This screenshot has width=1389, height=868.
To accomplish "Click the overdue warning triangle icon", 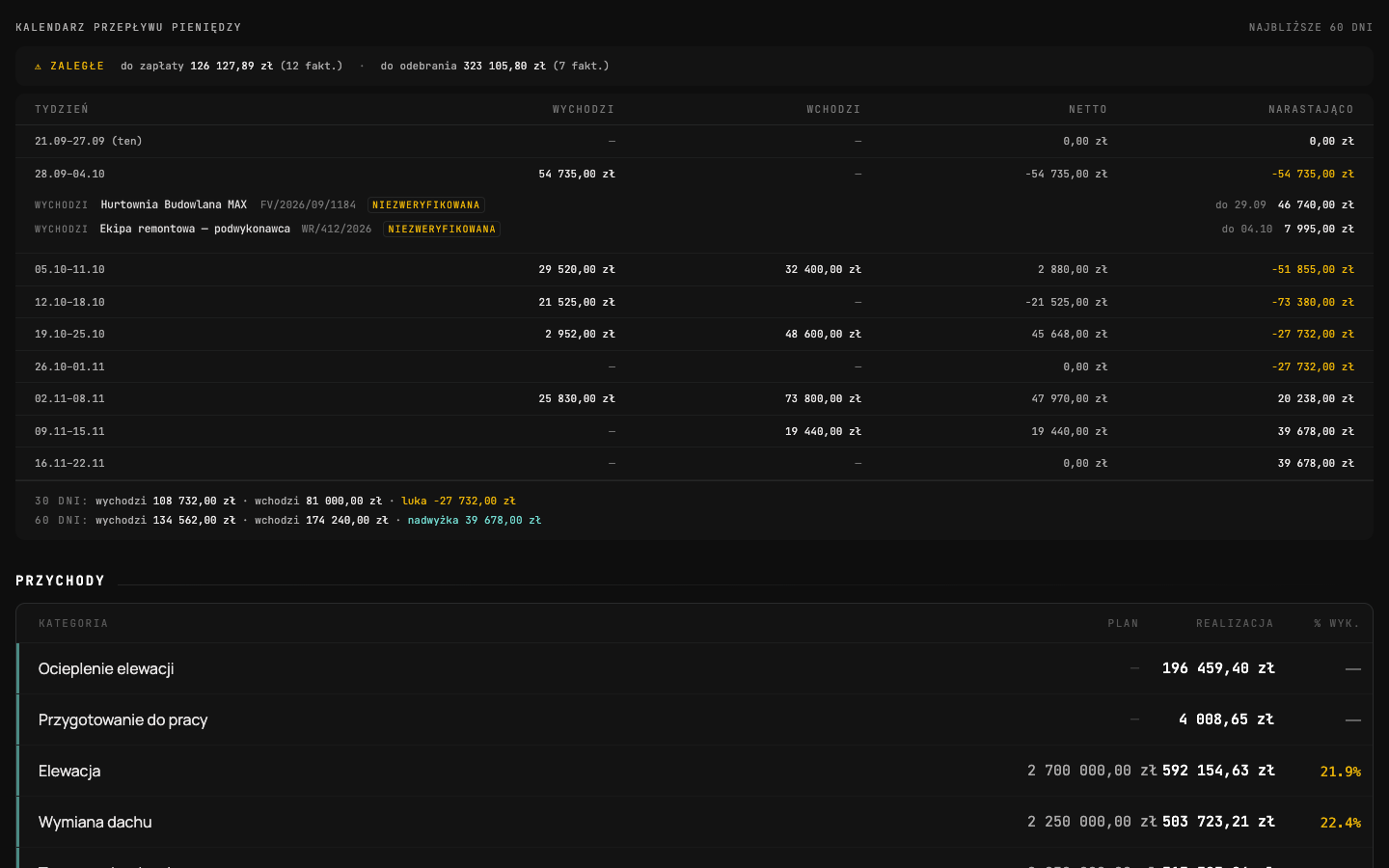I will (39, 67).
